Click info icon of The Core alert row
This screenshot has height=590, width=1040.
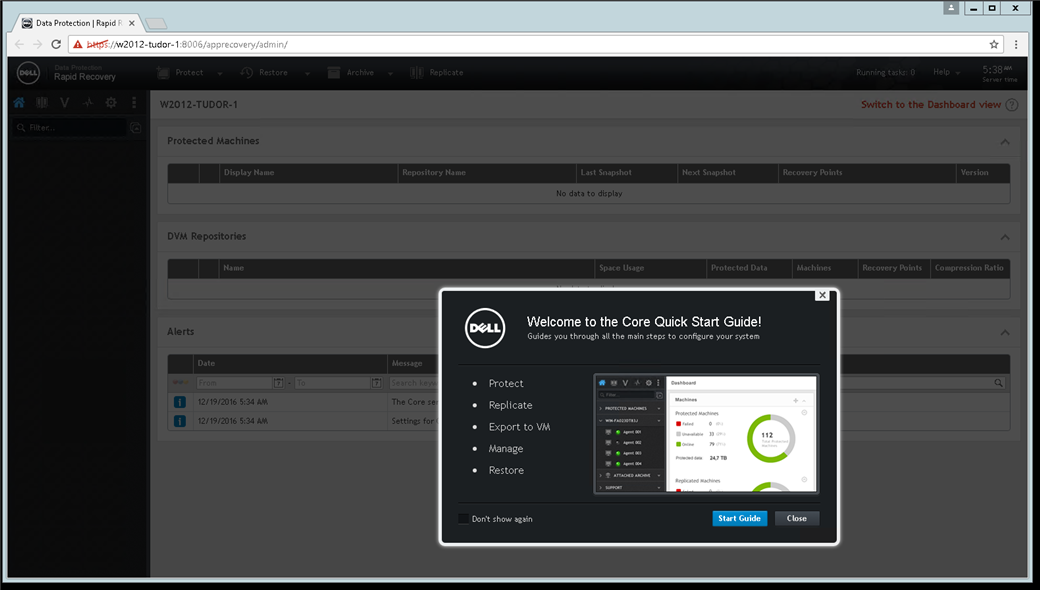point(180,402)
